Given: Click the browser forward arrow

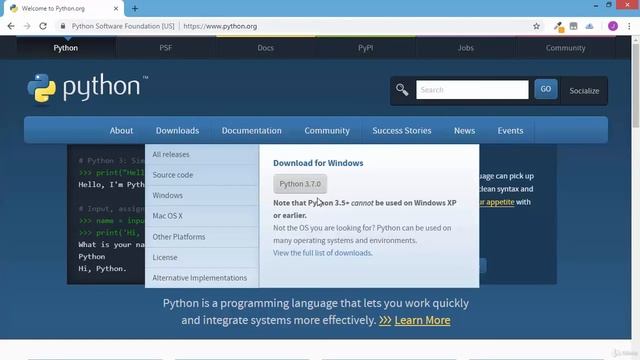Looking at the screenshot, I should pos(27,26).
